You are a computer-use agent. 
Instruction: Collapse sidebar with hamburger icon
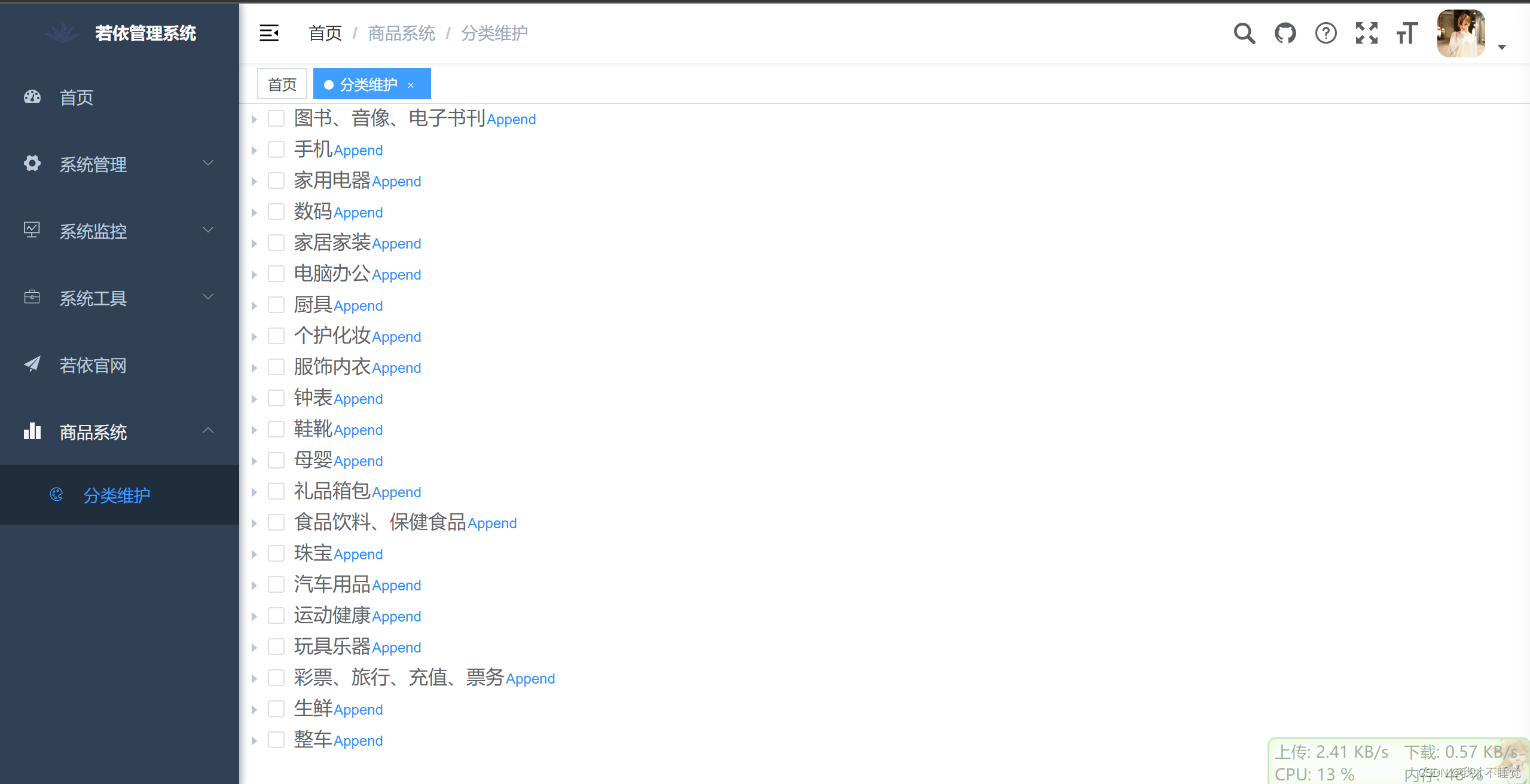(269, 33)
